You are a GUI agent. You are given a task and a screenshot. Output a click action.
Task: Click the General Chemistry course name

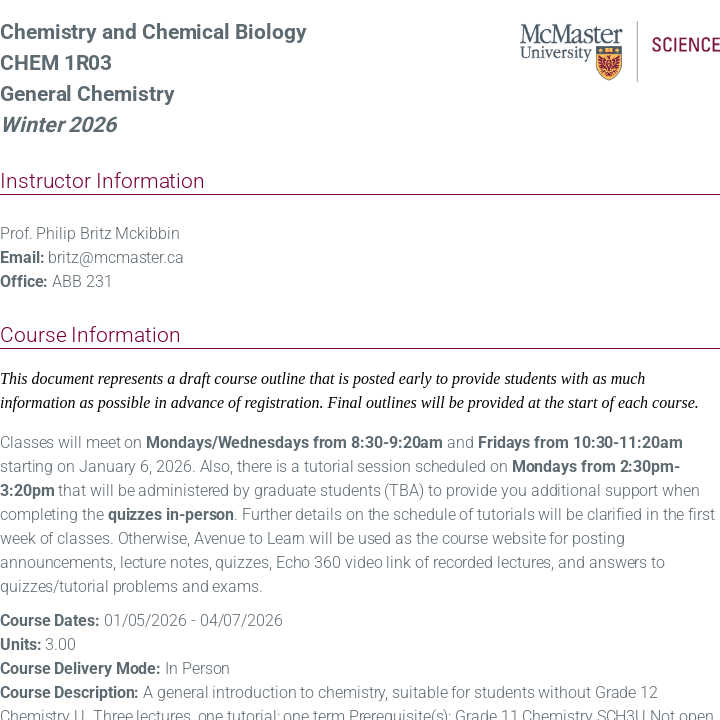pos(87,94)
